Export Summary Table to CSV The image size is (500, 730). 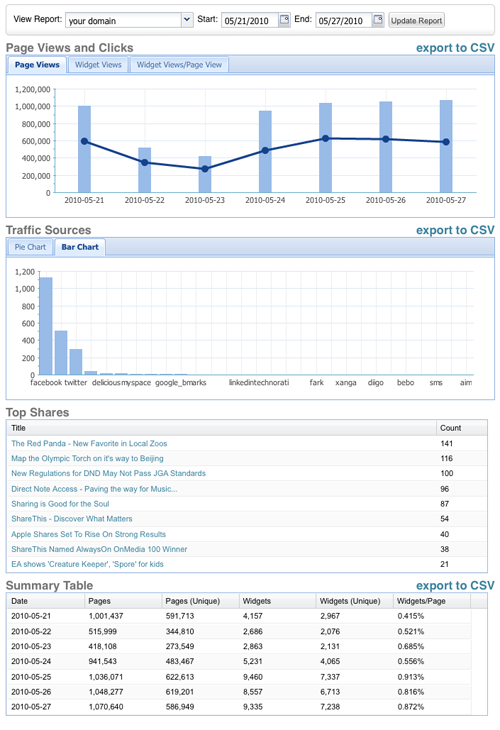455,585
